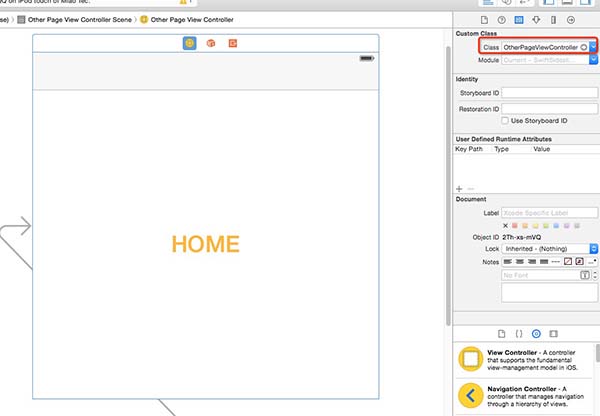
Task: Click the Restoration ID text field
Action: 549,107
